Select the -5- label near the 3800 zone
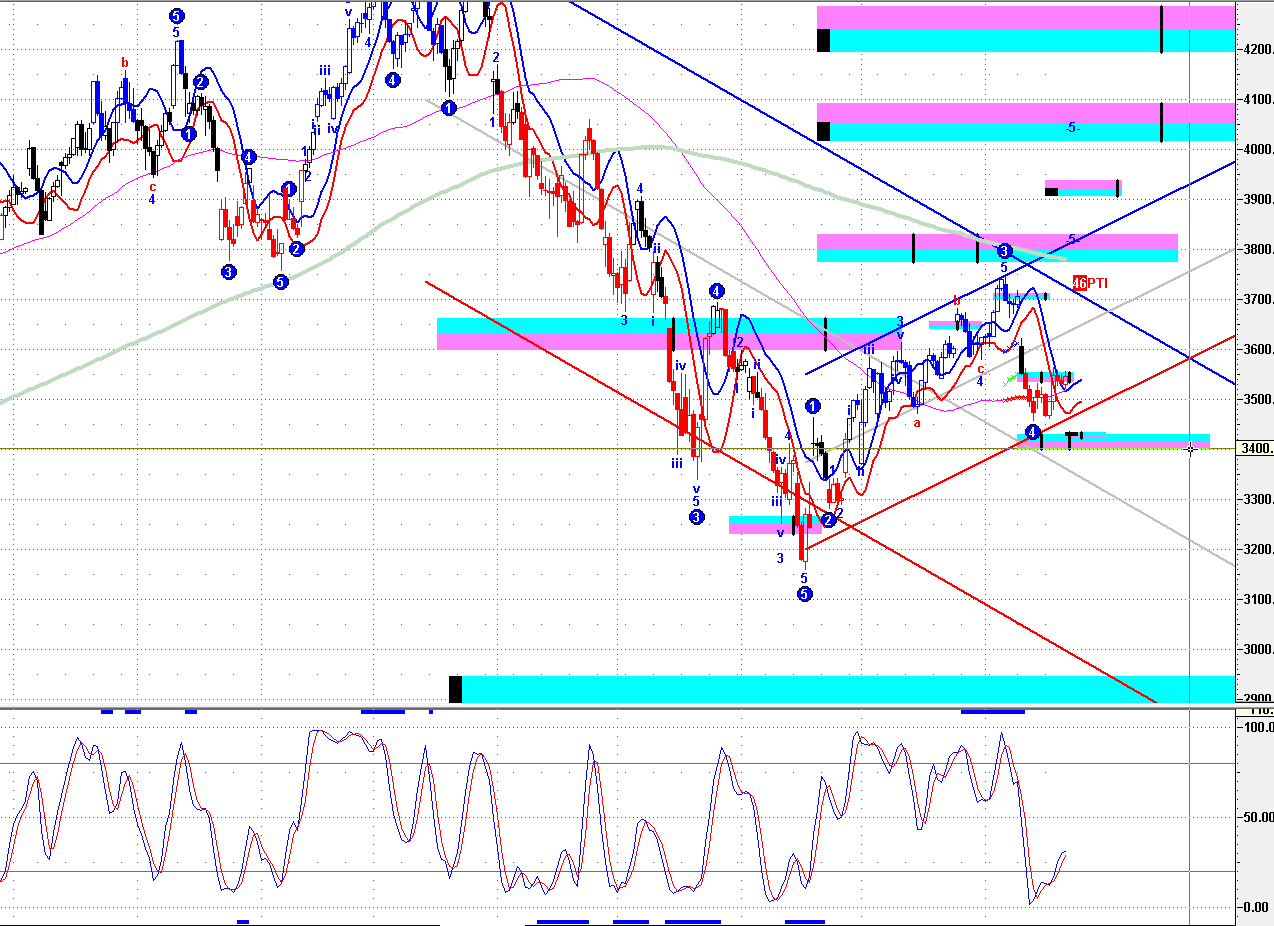 tap(1073, 239)
